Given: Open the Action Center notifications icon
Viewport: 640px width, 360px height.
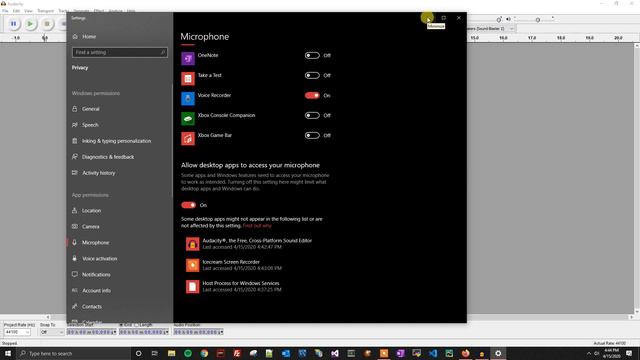Looking at the screenshot, I should pos(629,353).
